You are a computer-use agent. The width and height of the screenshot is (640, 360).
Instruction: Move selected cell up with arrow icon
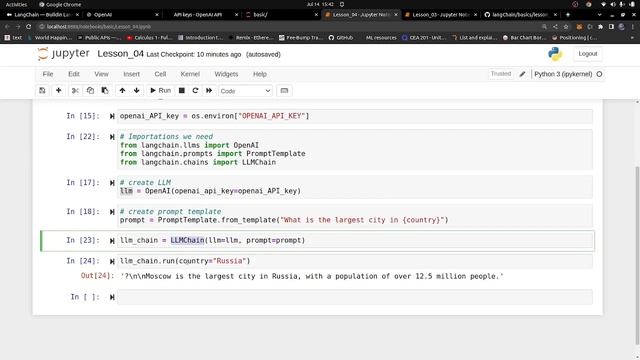pos(122,91)
